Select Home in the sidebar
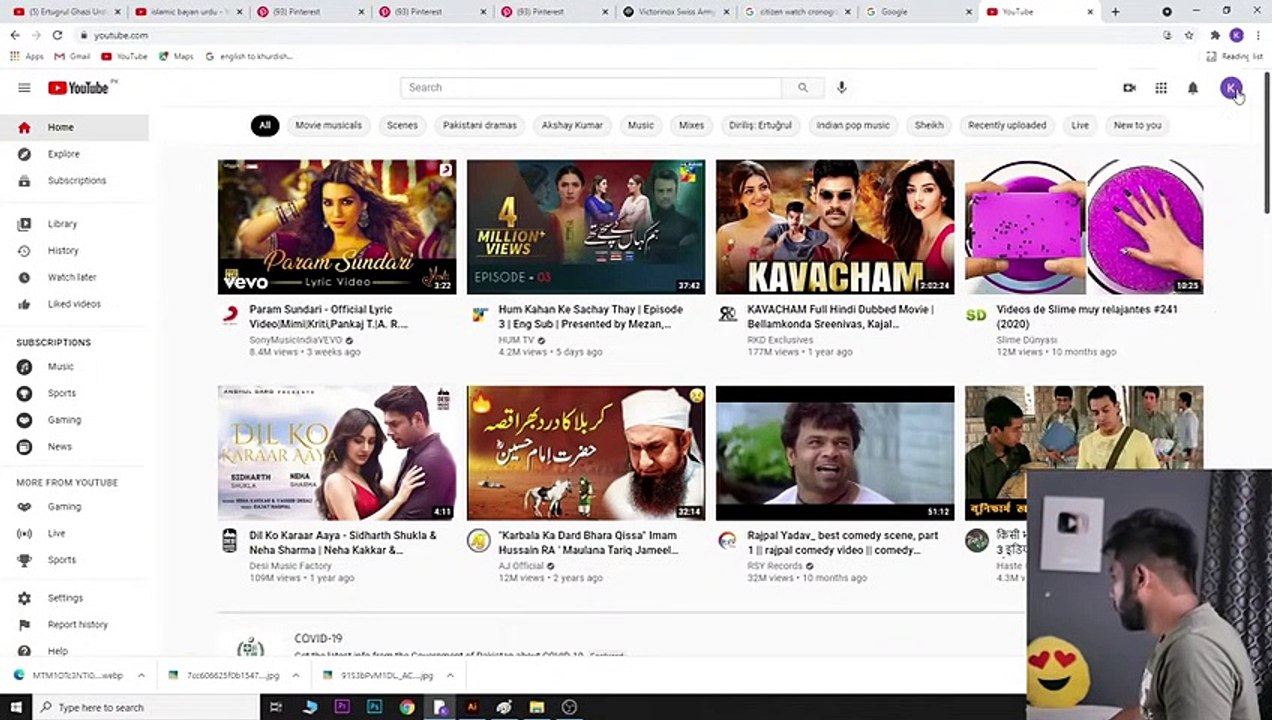The image size is (1272, 720). [74, 127]
